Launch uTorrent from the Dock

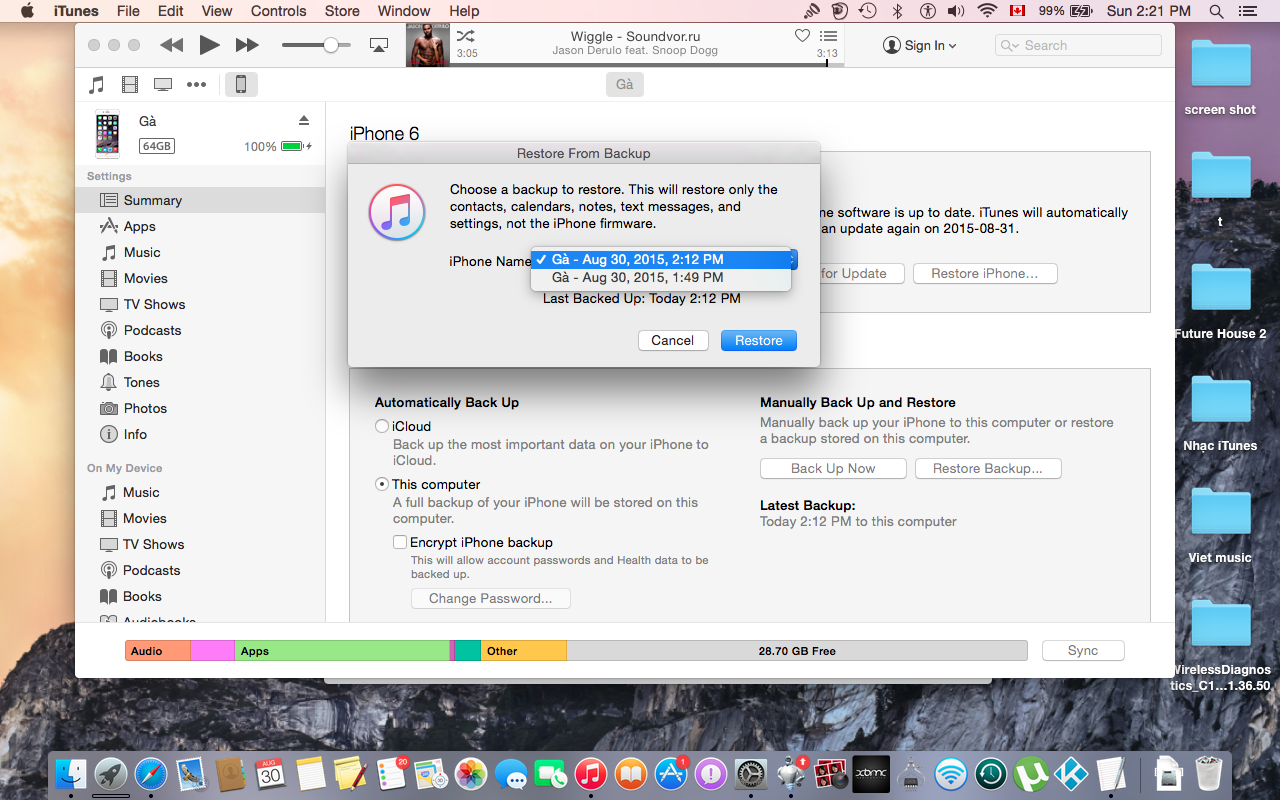(1031, 773)
